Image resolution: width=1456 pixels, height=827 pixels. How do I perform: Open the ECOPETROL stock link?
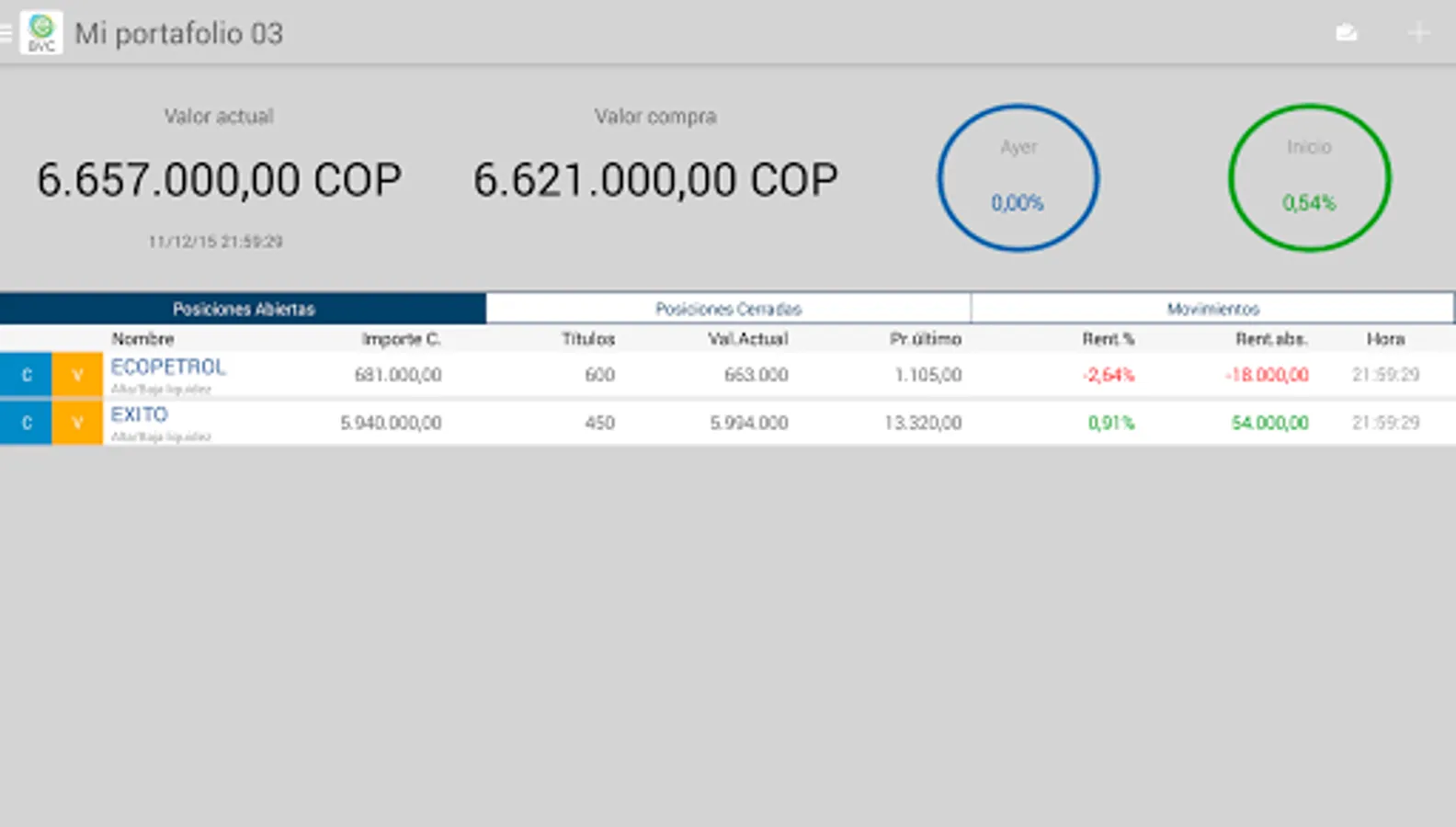pos(168,367)
